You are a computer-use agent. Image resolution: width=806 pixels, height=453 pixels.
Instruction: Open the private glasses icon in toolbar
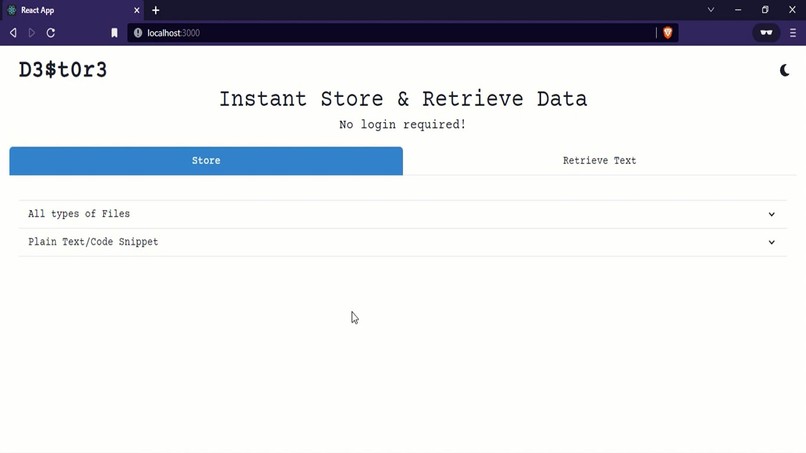tap(766, 33)
